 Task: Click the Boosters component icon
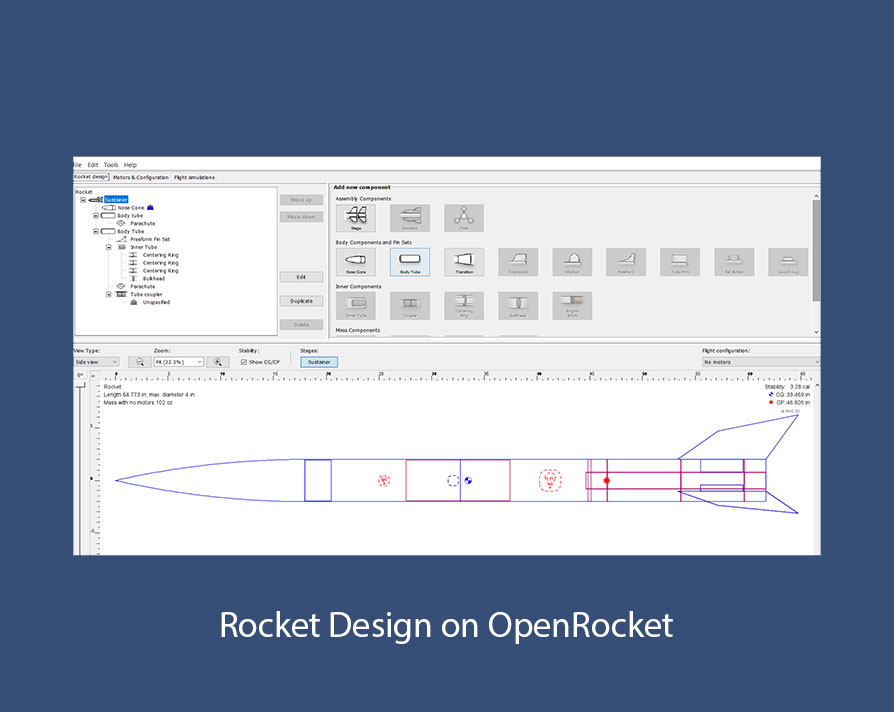[410, 217]
